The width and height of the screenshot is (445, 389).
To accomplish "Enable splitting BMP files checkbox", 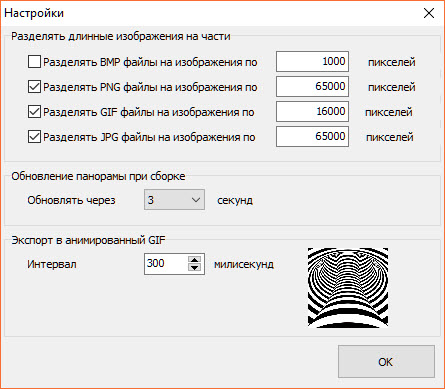I will coord(34,62).
